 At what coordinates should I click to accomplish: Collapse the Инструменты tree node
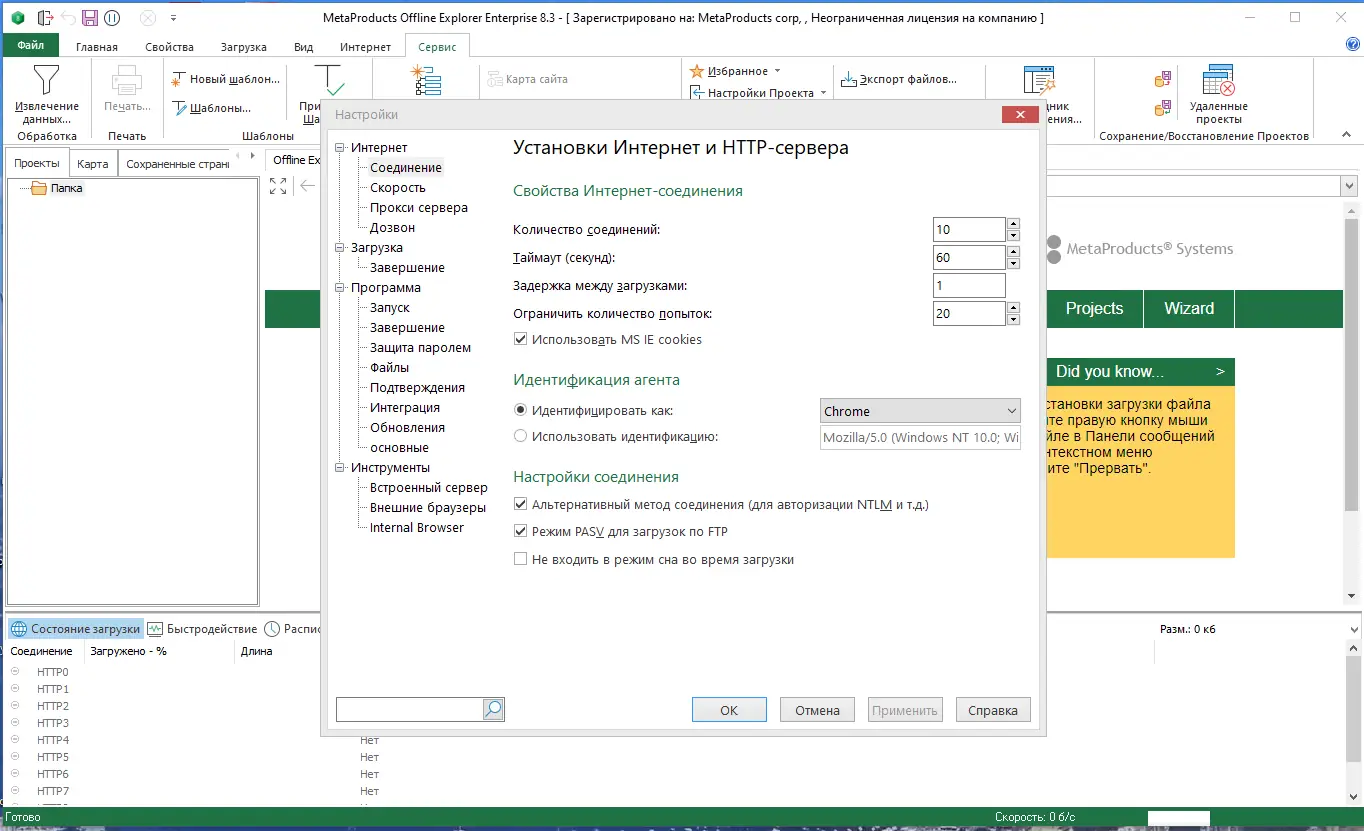[342, 468]
